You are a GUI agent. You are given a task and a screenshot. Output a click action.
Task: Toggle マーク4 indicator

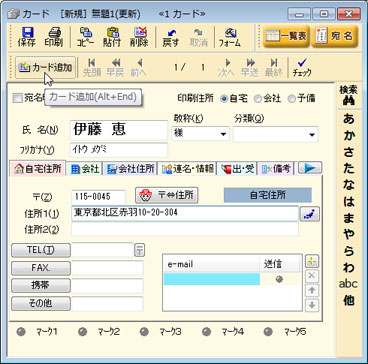tap(206, 332)
